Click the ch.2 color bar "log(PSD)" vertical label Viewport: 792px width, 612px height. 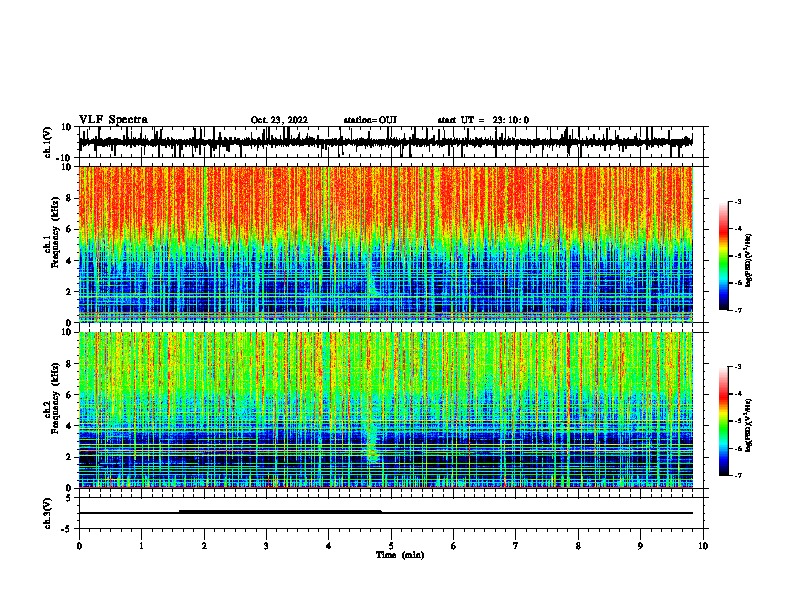(x=749, y=426)
